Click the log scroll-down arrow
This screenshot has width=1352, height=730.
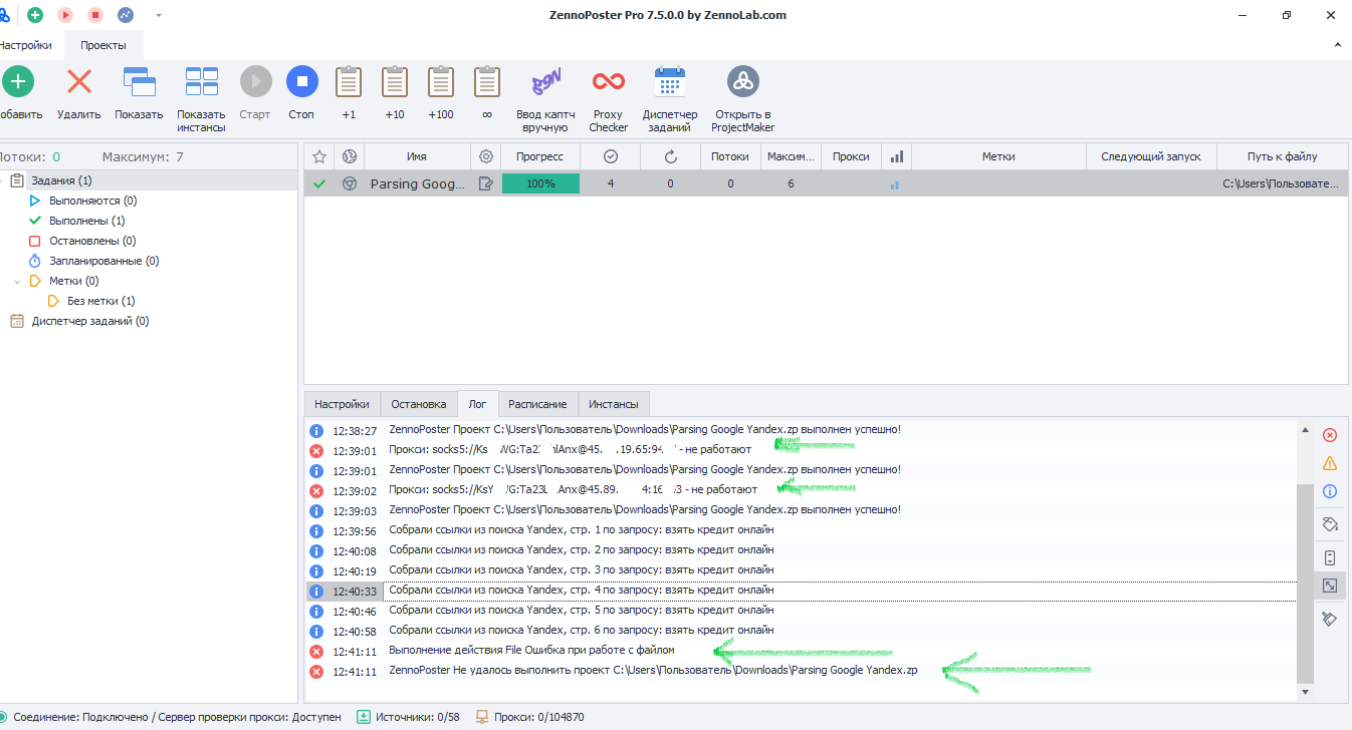pos(1304,691)
